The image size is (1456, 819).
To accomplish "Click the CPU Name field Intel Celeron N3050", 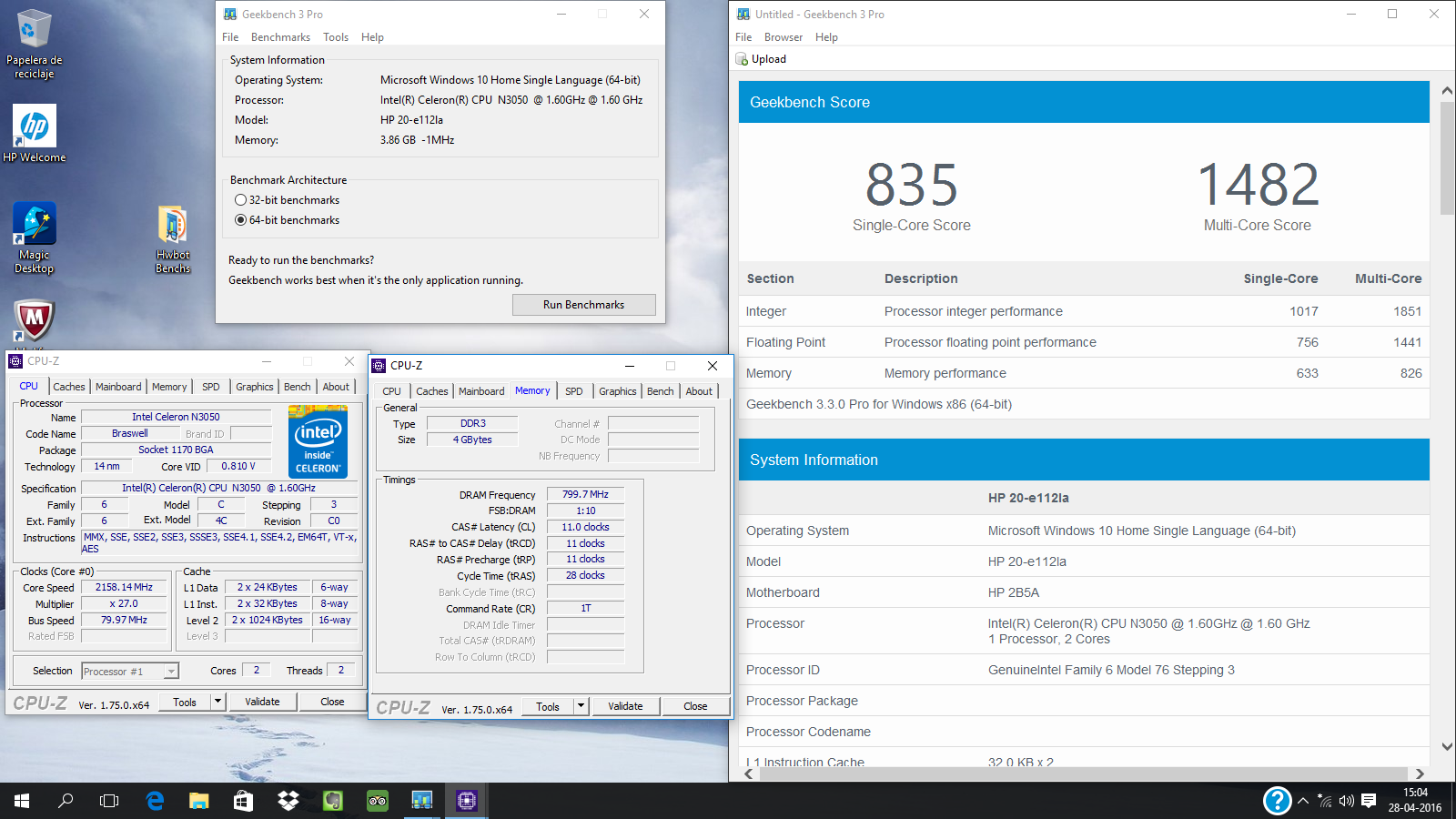I will coord(176,417).
